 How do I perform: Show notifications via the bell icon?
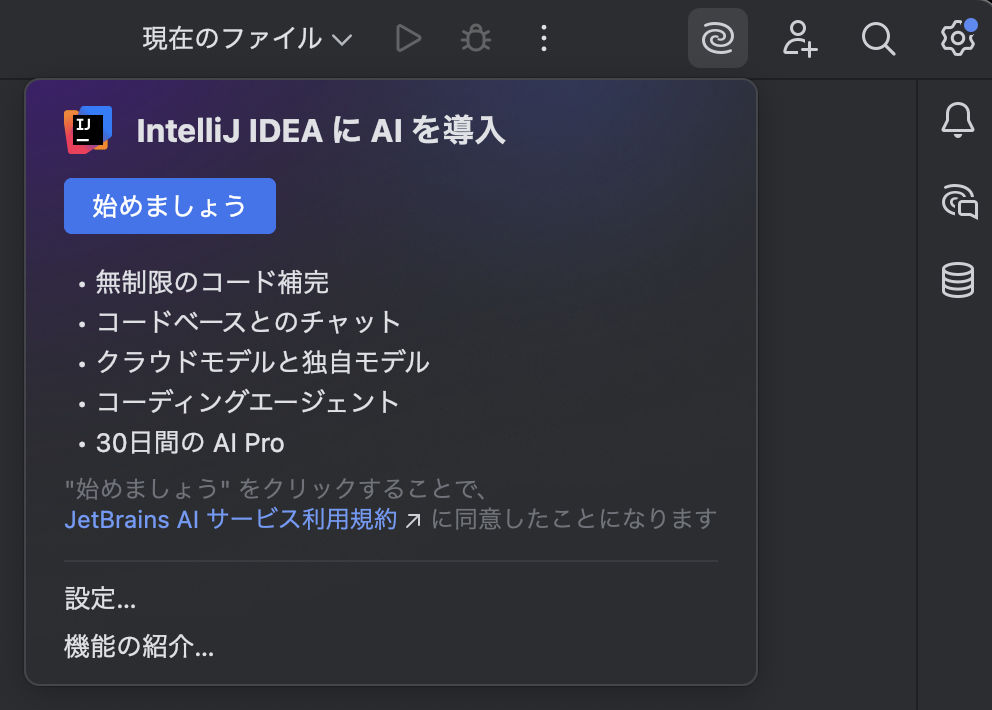click(x=958, y=120)
